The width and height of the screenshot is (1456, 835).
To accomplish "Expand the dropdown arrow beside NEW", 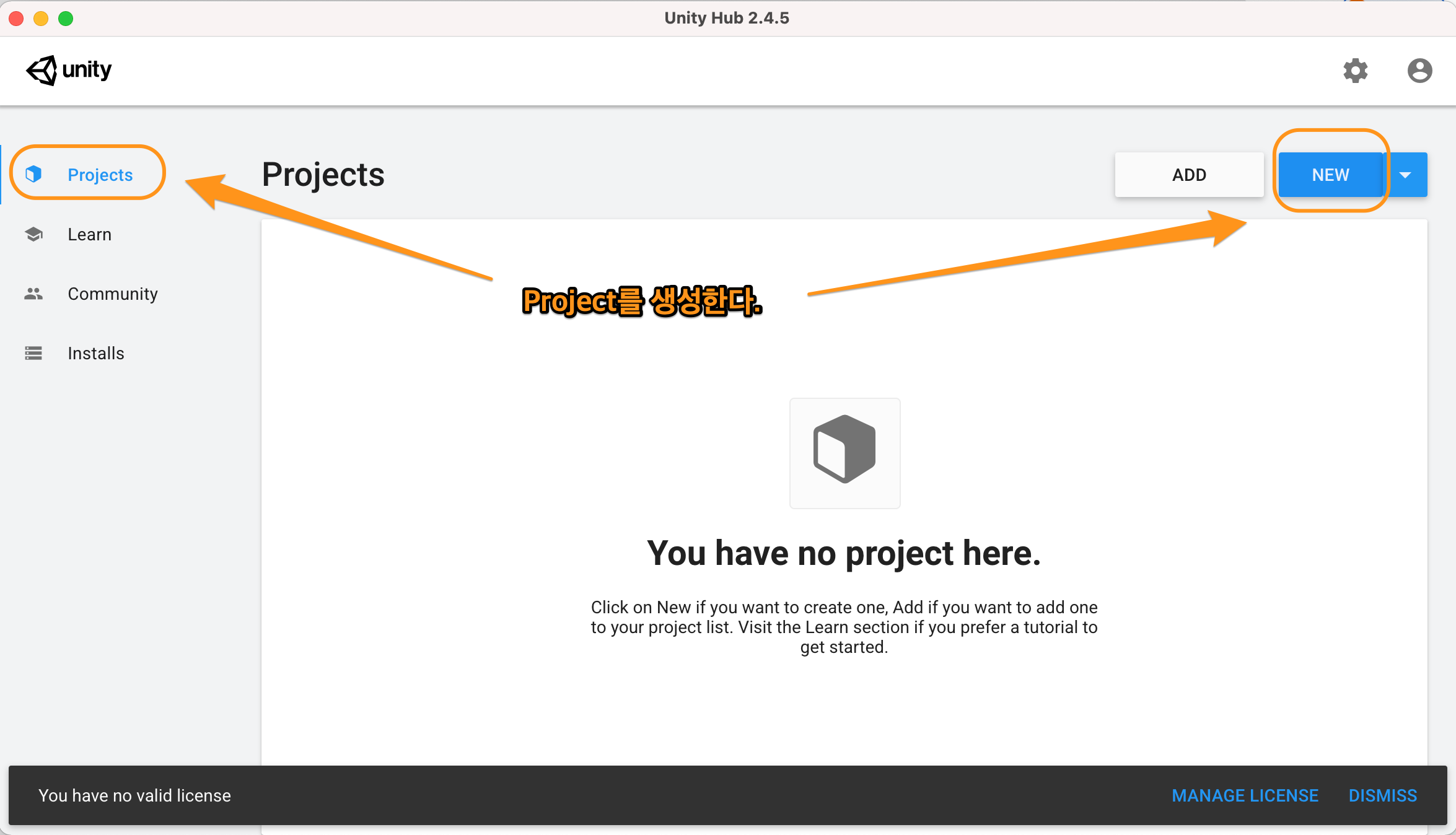I will tap(1405, 175).
